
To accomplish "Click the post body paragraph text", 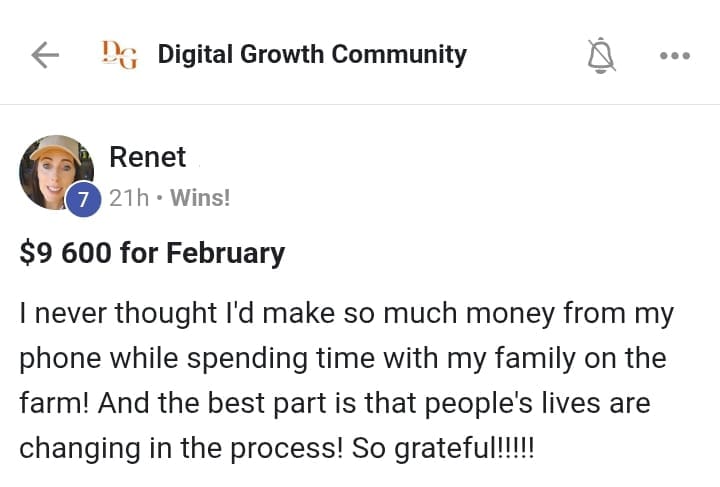I will [346, 380].
